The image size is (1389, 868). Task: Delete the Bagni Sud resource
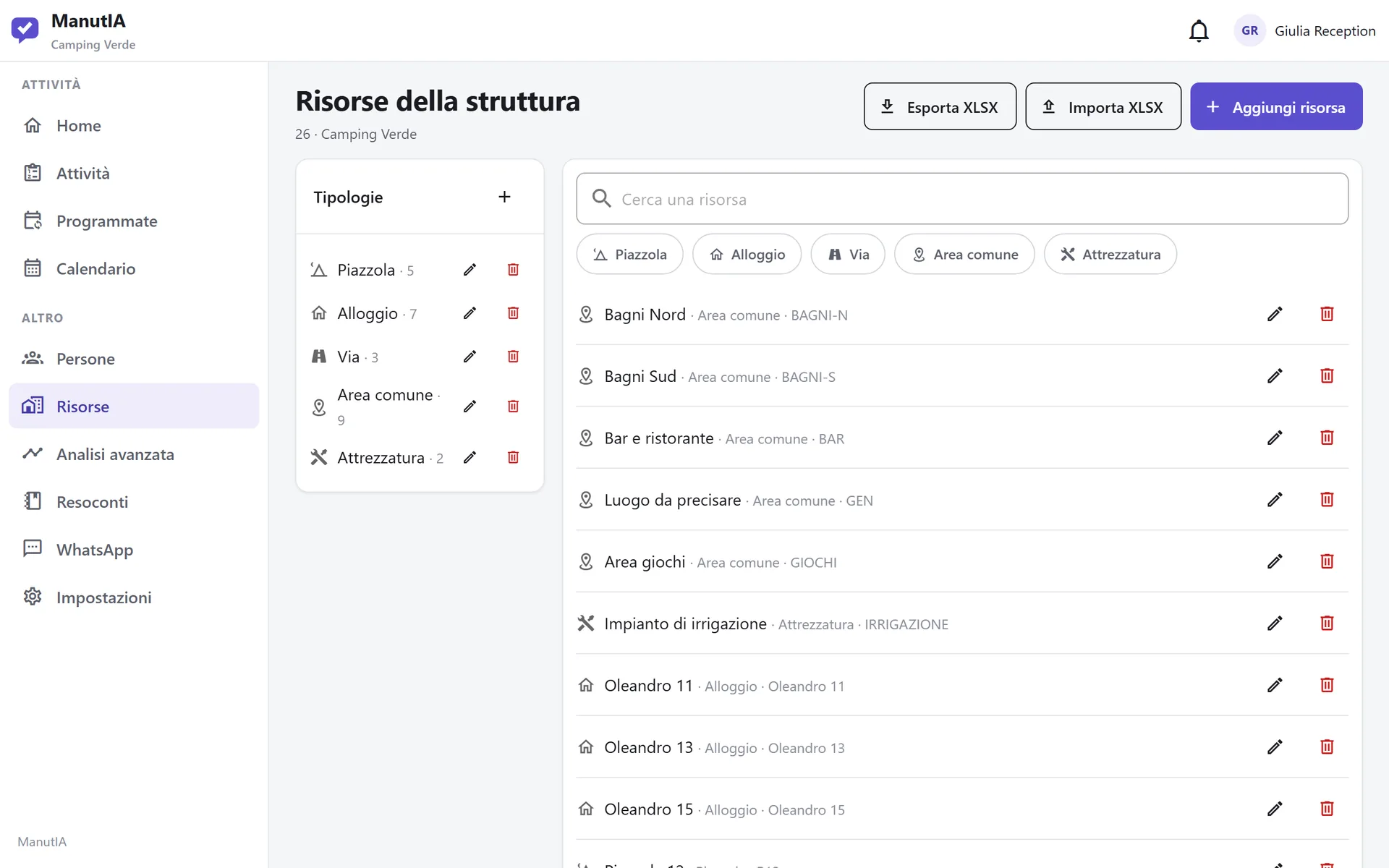[1327, 376]
